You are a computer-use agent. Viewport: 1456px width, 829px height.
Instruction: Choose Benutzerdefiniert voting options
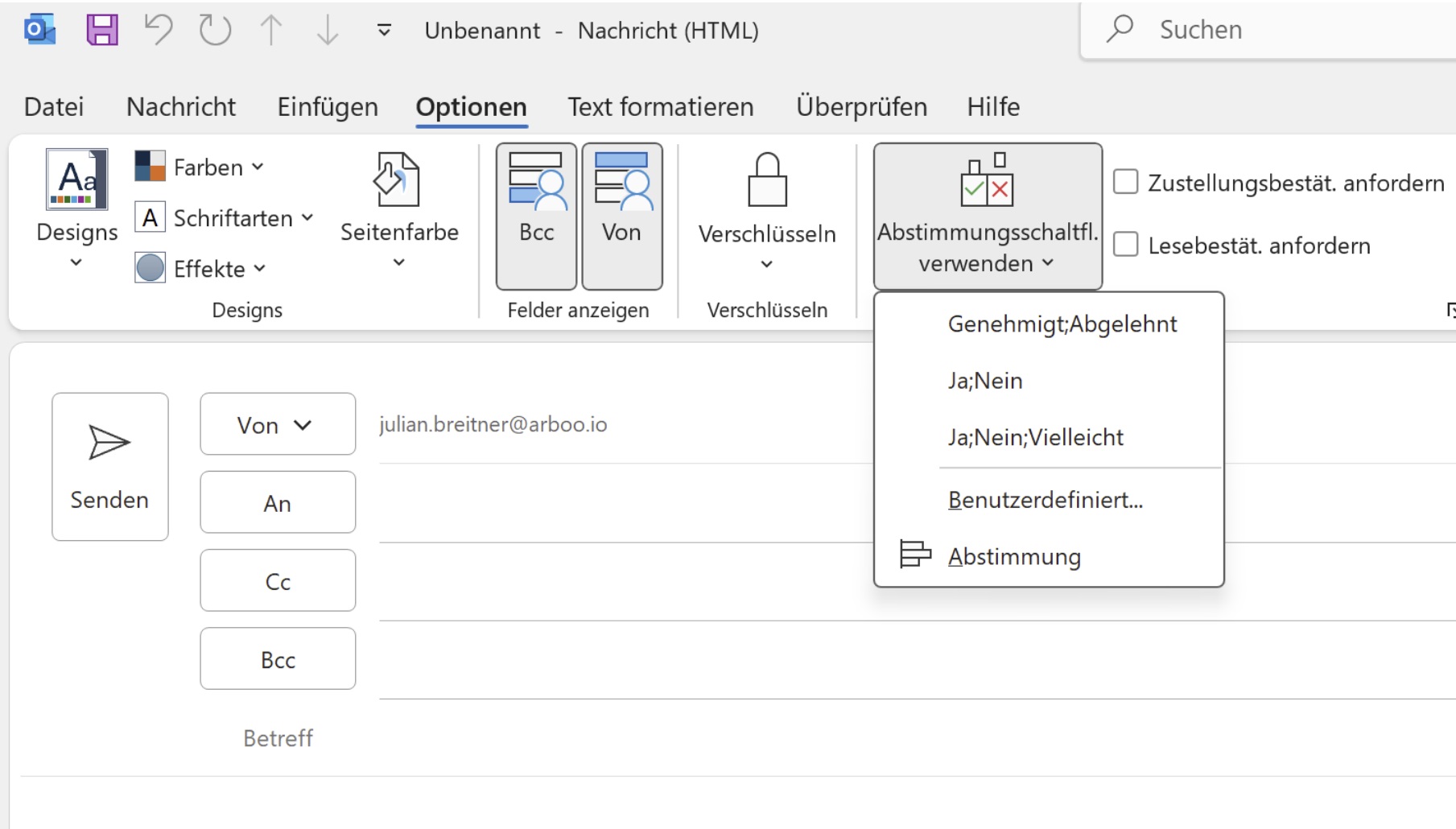(x=1045, y=499)
